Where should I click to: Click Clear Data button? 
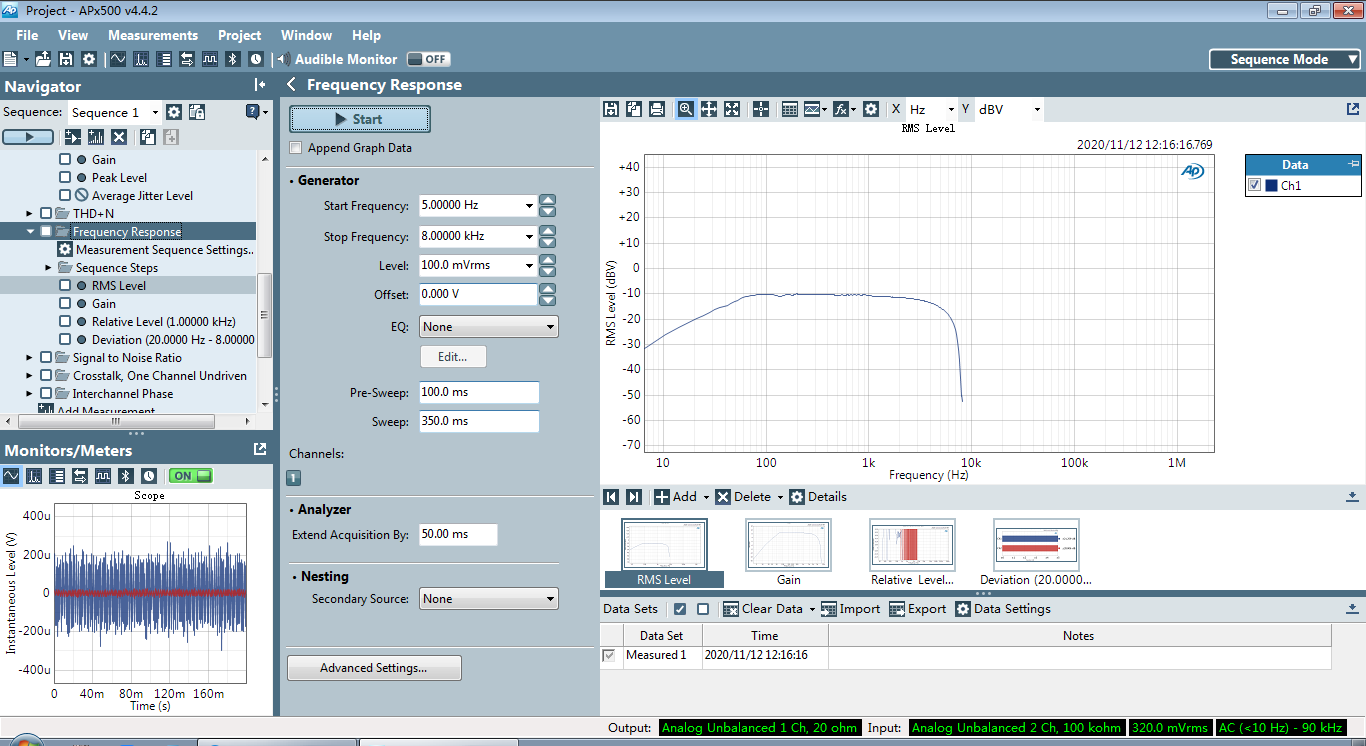[x=763, y=609]
